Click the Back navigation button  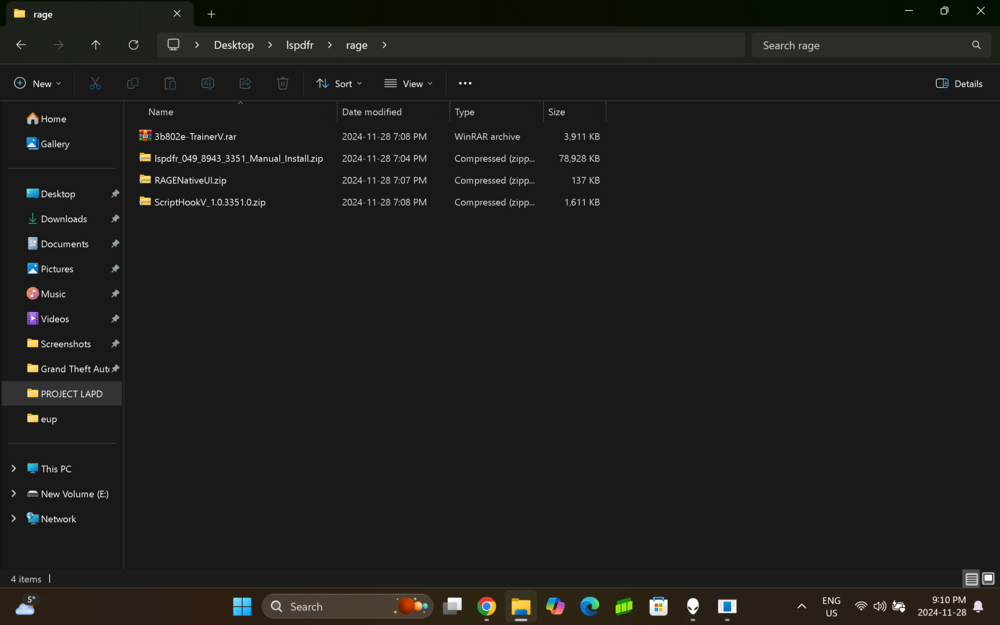pos(20,45)
